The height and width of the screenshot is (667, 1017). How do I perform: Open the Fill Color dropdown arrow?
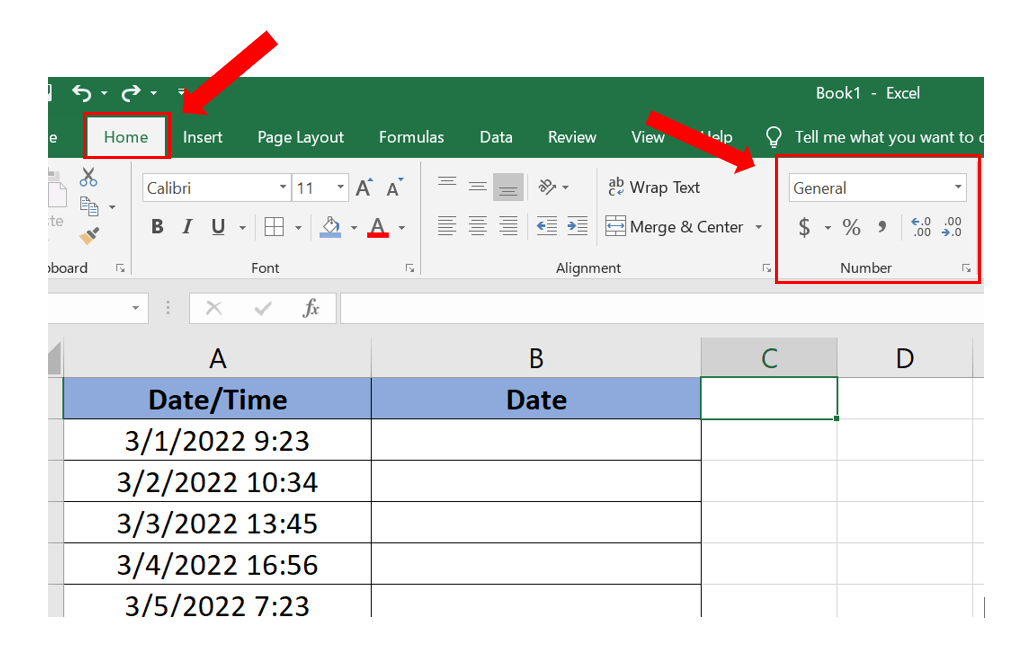tap(353, 227)
